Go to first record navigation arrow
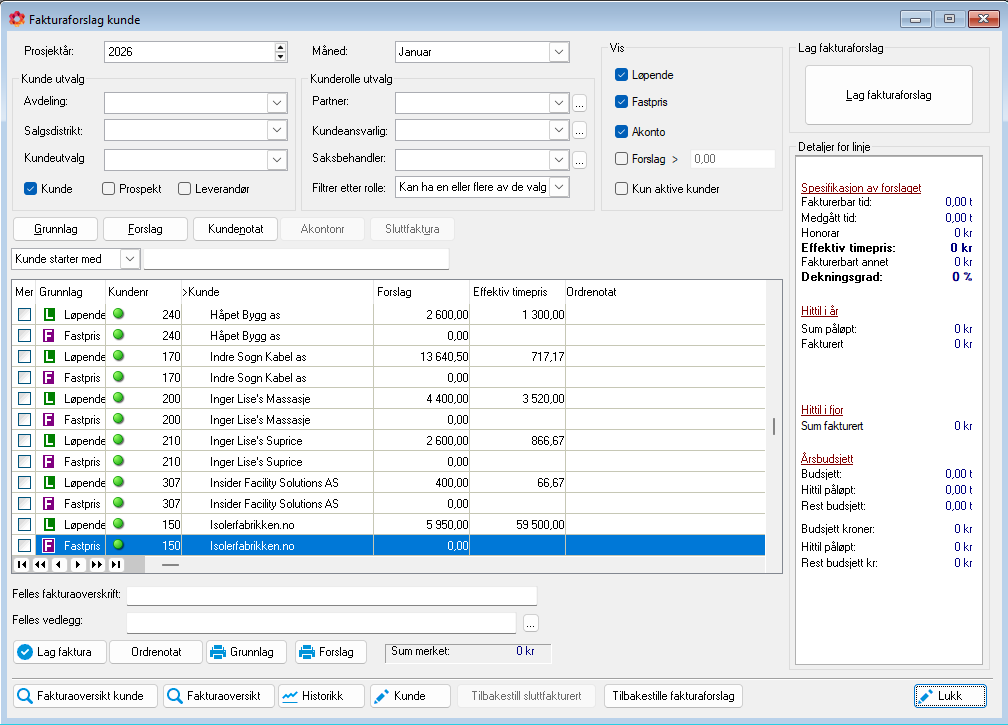Image resolution: width=1008 pixels, height=725 pixels. [23, 565]
